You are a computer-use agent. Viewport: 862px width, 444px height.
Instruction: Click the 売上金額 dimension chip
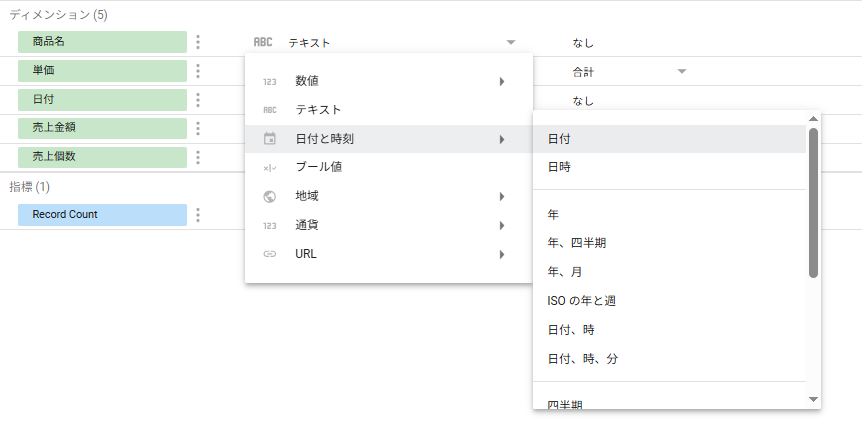(x=102, y=128)
